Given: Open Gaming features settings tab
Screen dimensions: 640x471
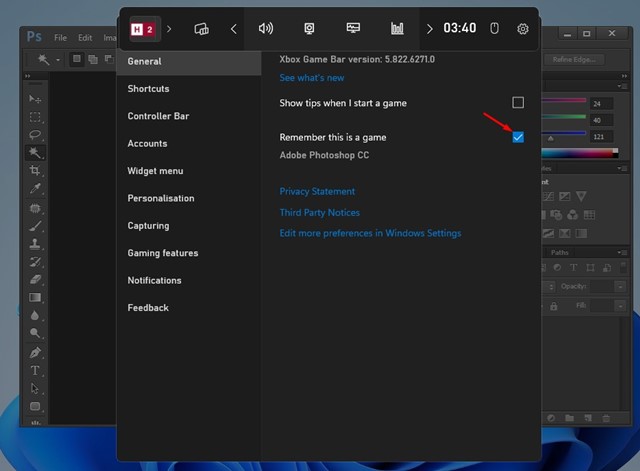Looking at the screenshot, I should [189, 253].
